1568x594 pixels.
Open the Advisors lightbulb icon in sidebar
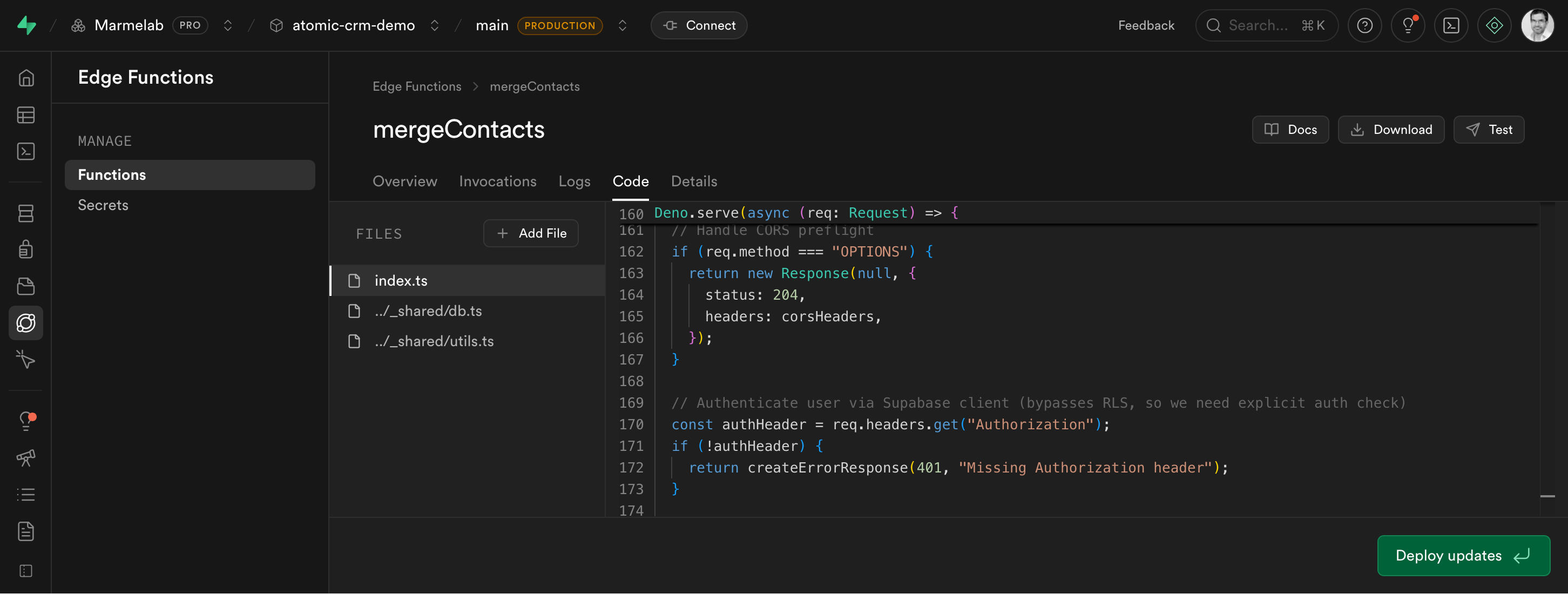tap(25, 421)
